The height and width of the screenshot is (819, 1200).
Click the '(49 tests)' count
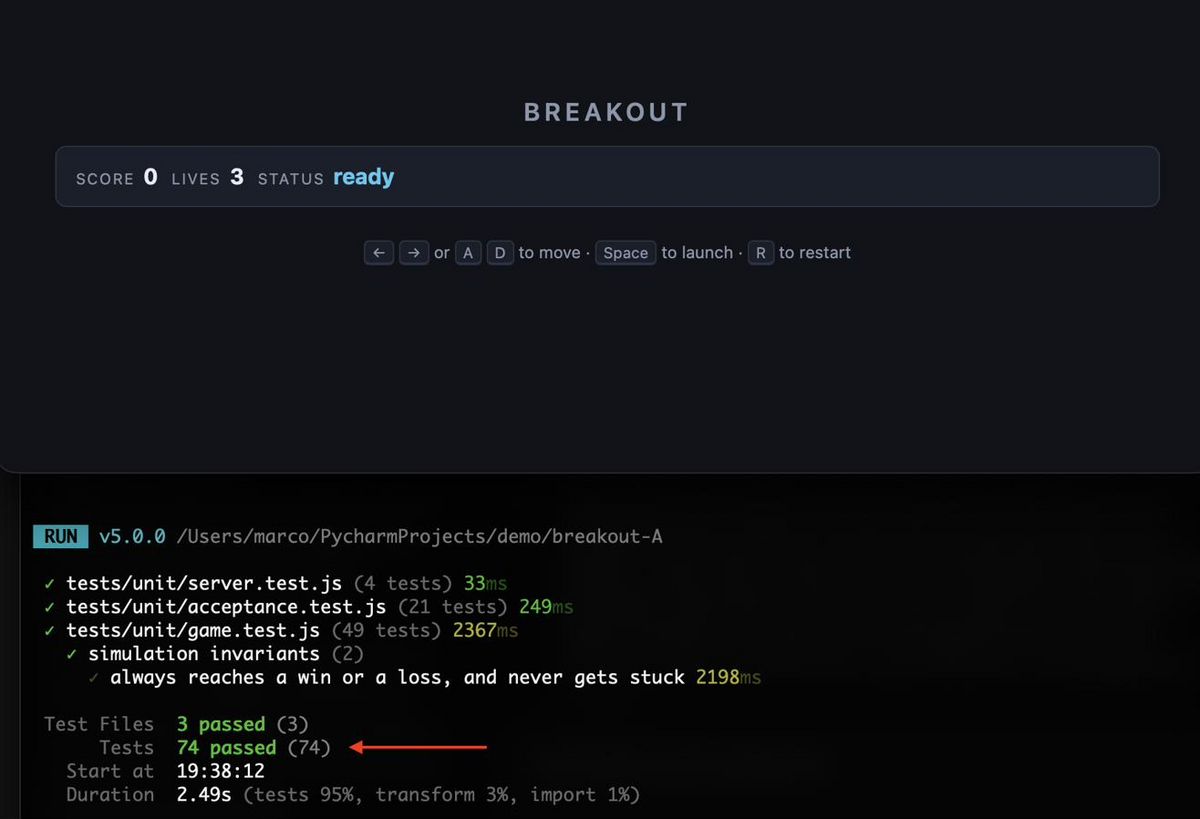387,630
